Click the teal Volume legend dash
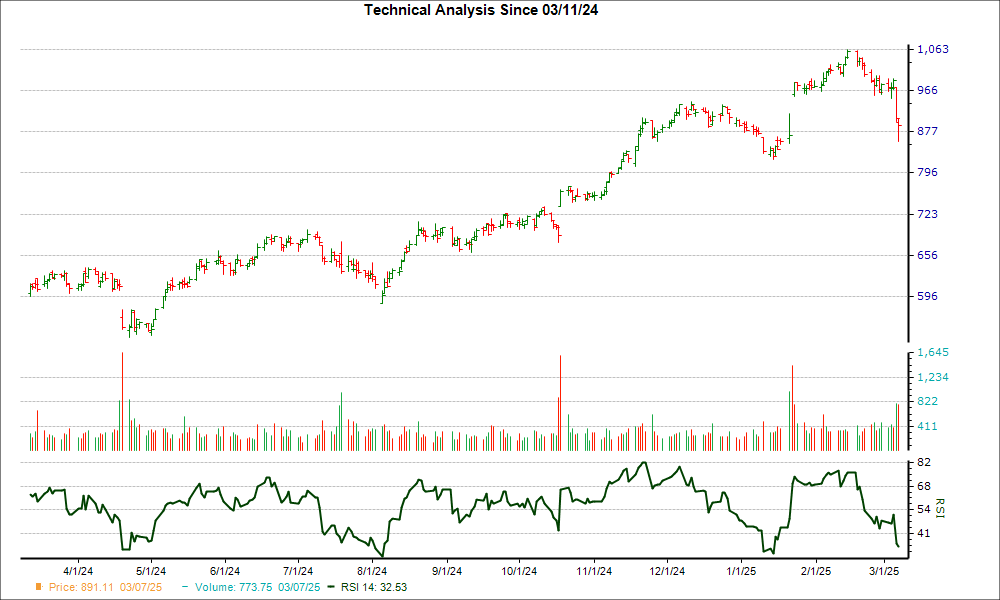The image size is (1000, 600). (x=183, y=587)
